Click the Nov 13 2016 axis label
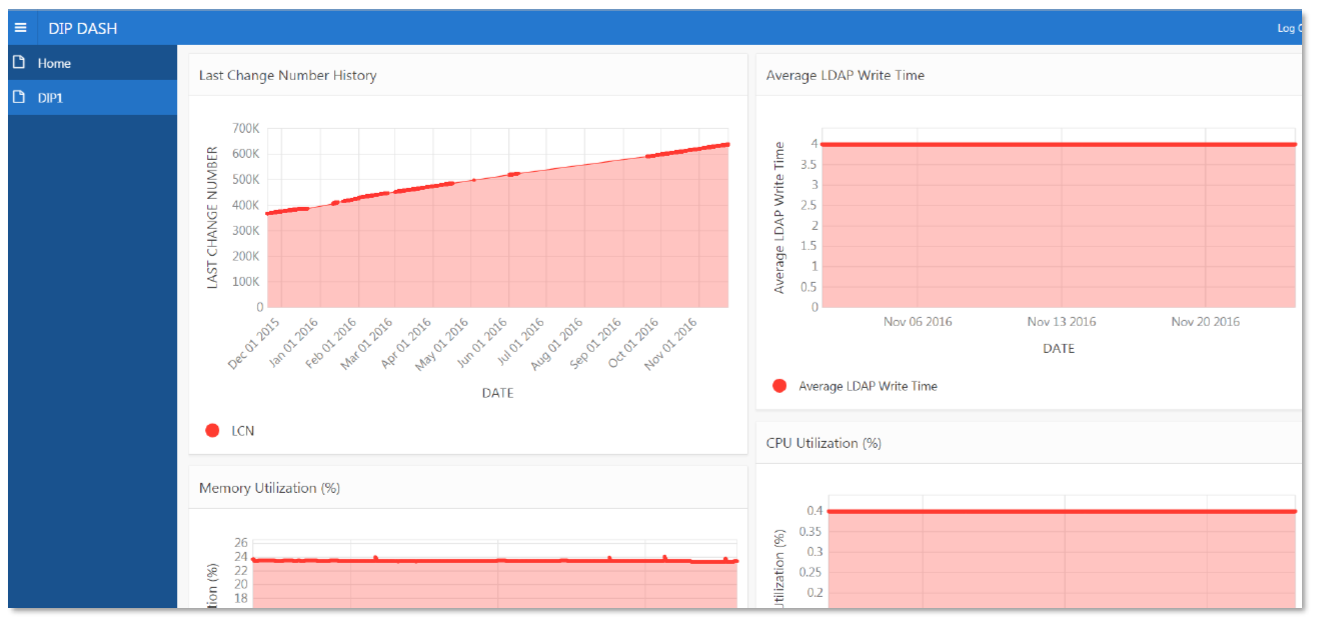This screenshot has width=1317, height=620. coord(1063,321)
